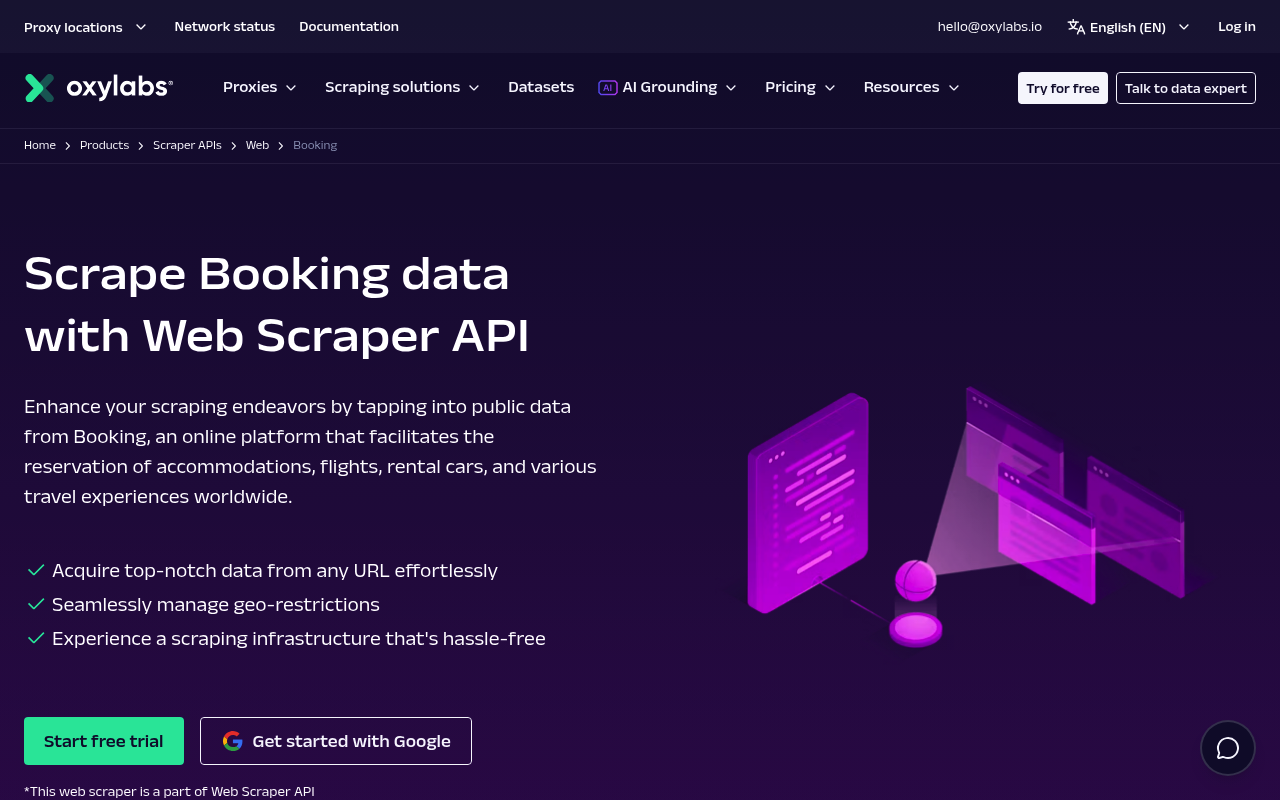Viewport: 1280px width, 800px height.
Task: Expand the Proxy locations dropdown
Action: point(86,27)
